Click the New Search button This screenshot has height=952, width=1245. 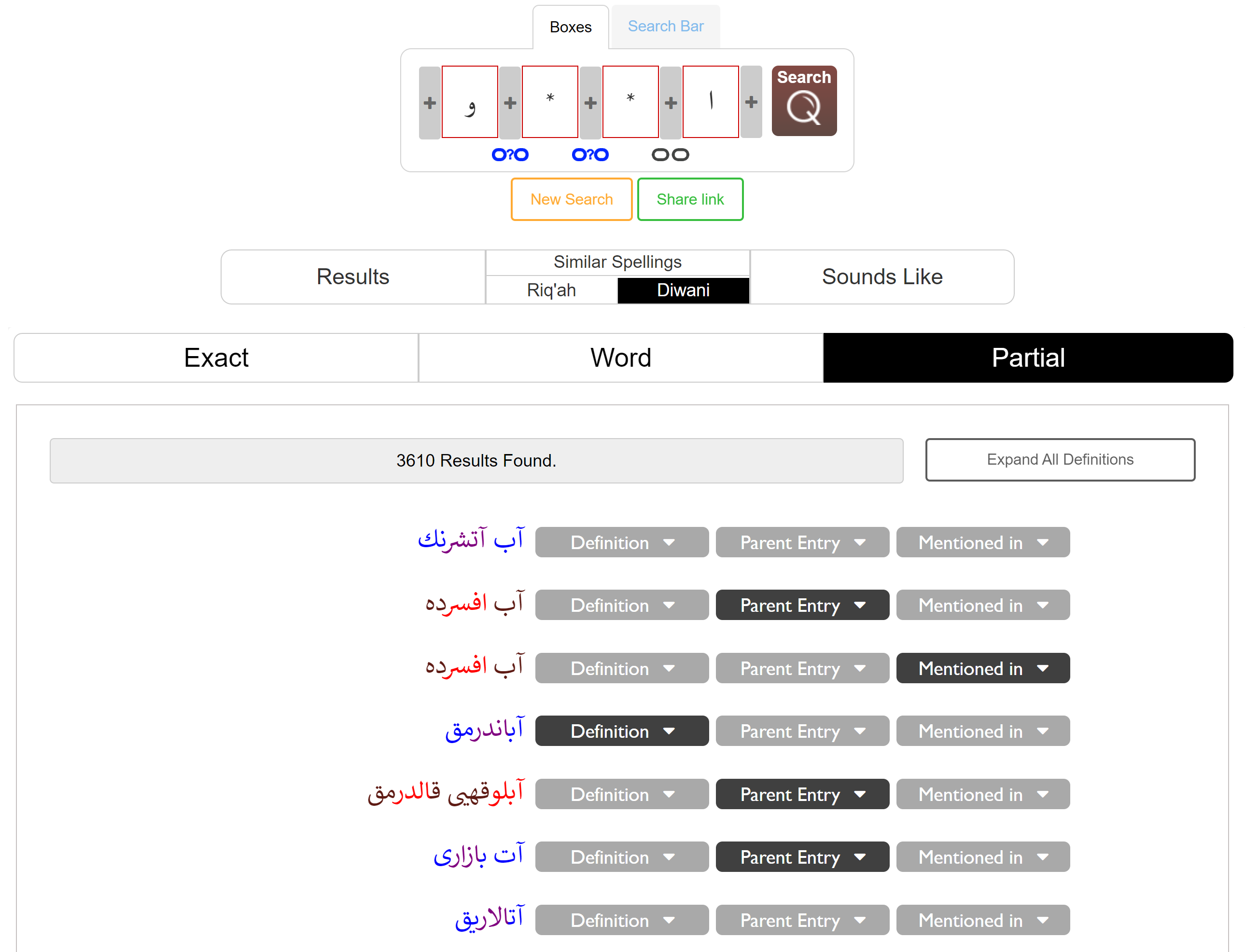tap(571, 199)
